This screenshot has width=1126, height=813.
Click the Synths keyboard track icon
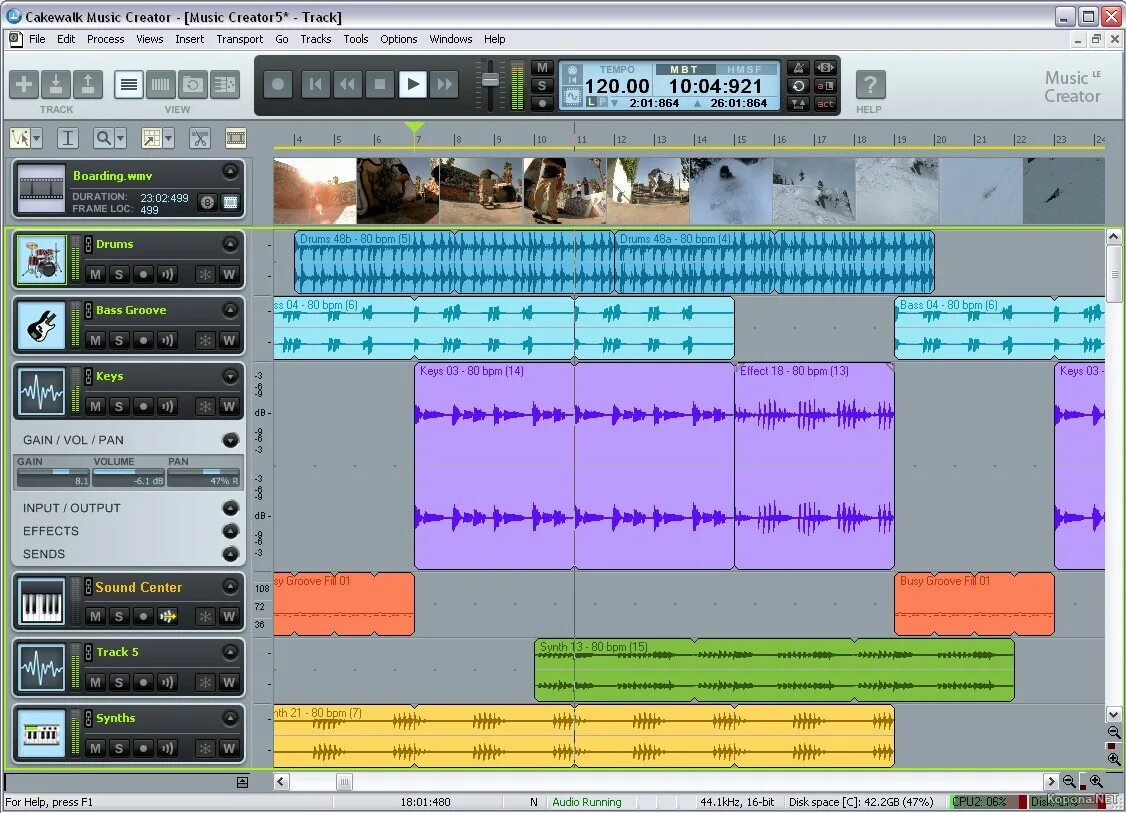click(x=41, y=733)
